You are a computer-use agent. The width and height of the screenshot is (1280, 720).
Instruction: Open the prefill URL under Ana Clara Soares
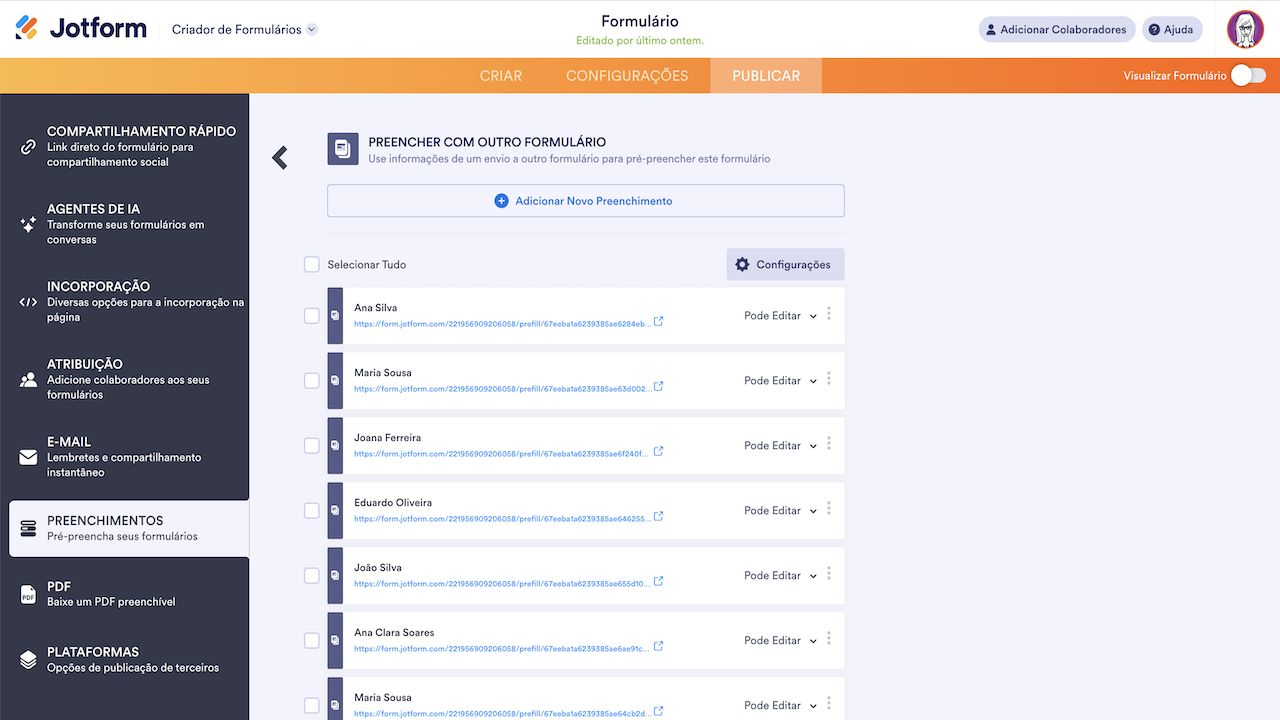pos(502,649)
